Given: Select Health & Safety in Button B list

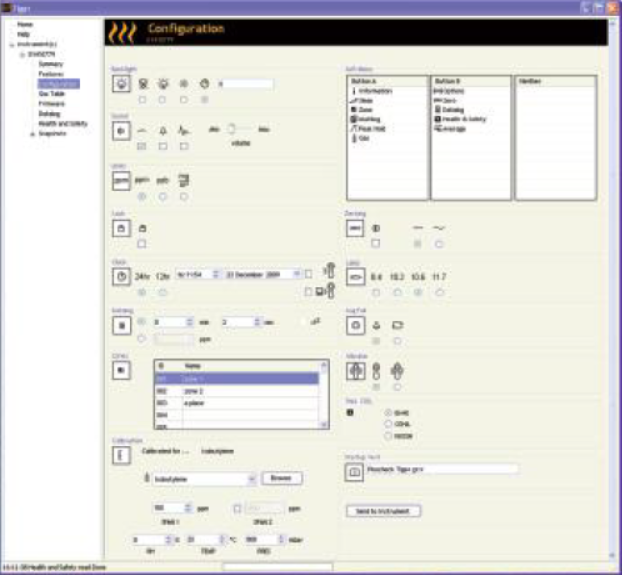Looking at the screenshot, I should click(460, 119).
